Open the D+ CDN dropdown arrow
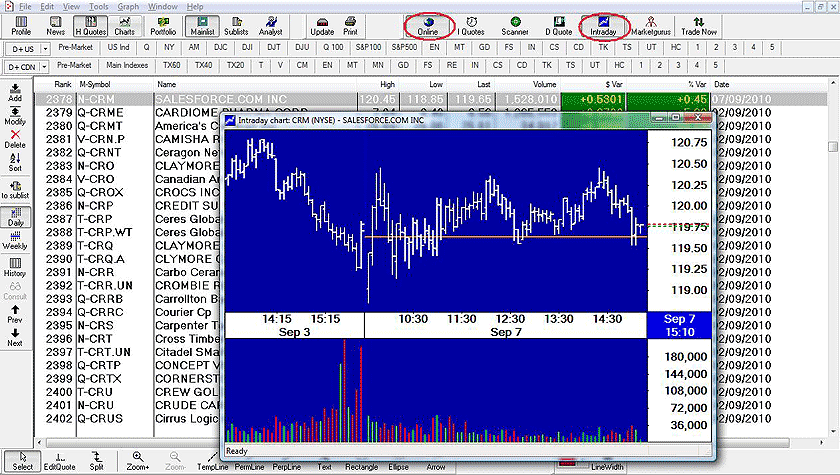Viewport: 840px width, 475px height. 44,67
